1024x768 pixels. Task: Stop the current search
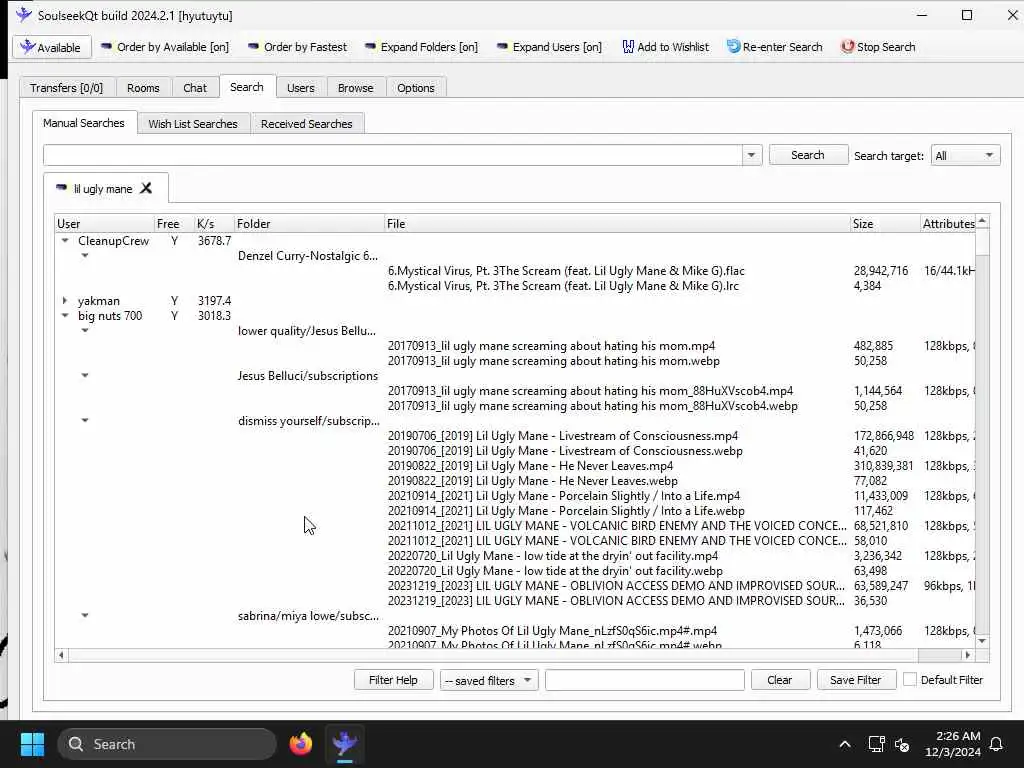pos(878,47)
